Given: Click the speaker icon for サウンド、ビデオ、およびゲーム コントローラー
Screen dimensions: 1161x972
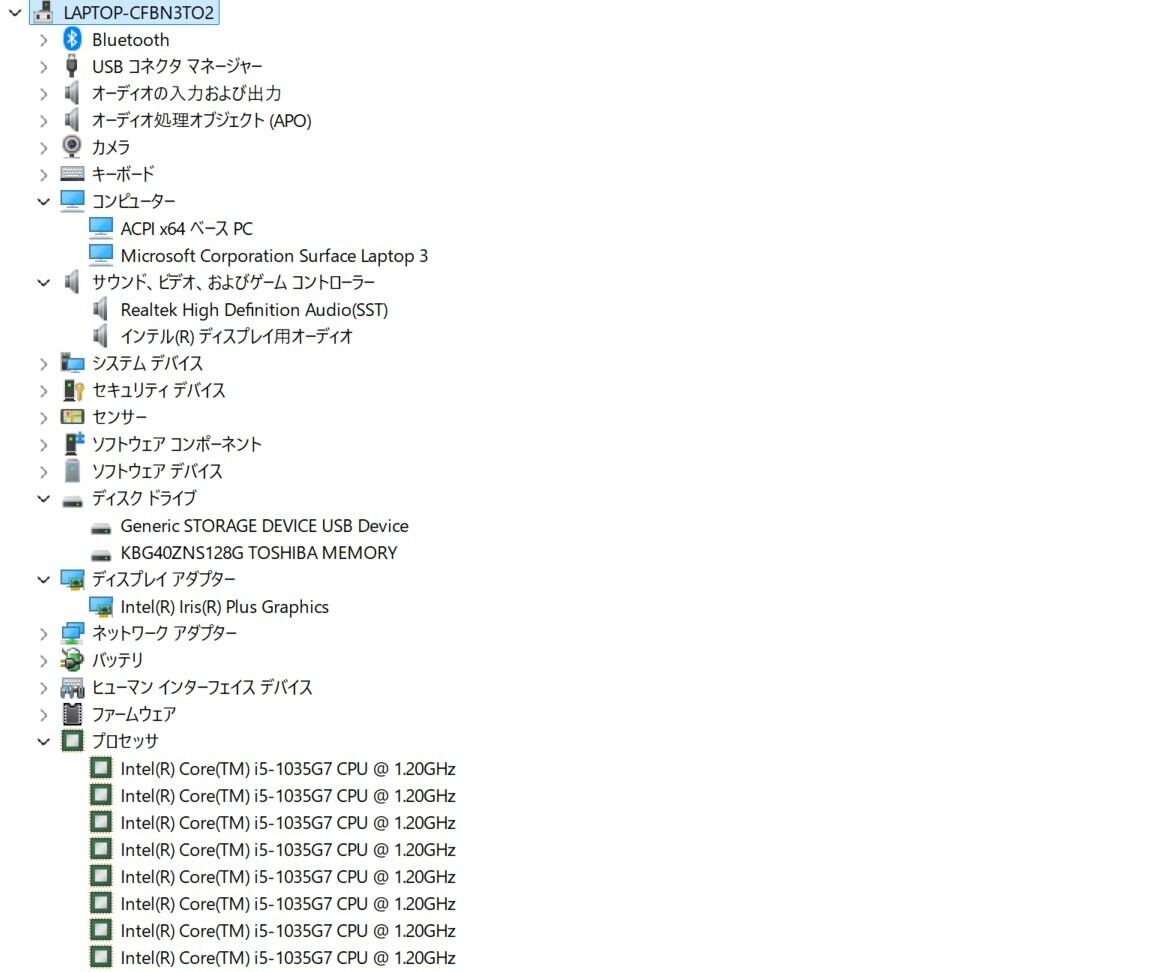Looking at the screenshot, I should 72,282.
